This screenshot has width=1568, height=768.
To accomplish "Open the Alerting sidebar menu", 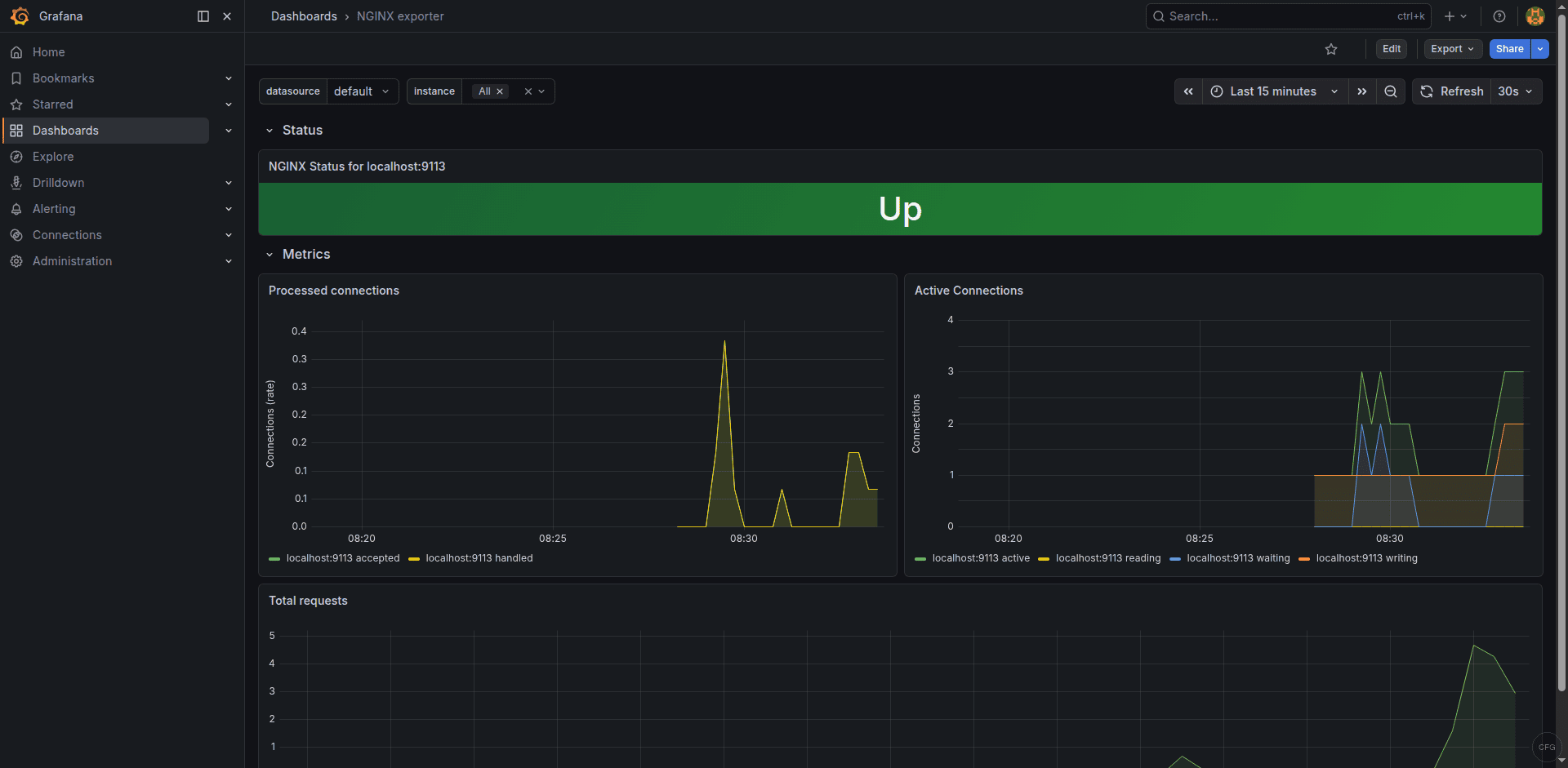I will [x=55, y=209].
